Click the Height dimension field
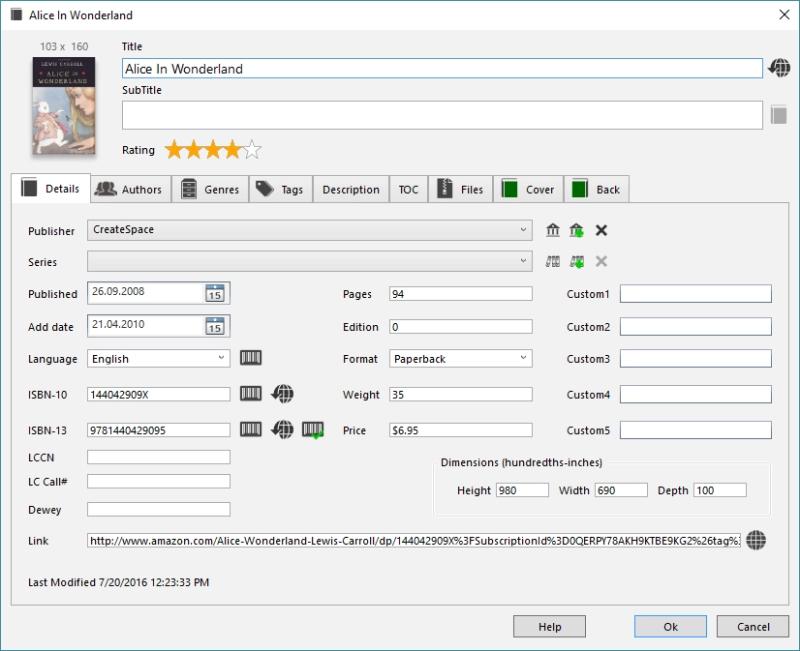 522,490
